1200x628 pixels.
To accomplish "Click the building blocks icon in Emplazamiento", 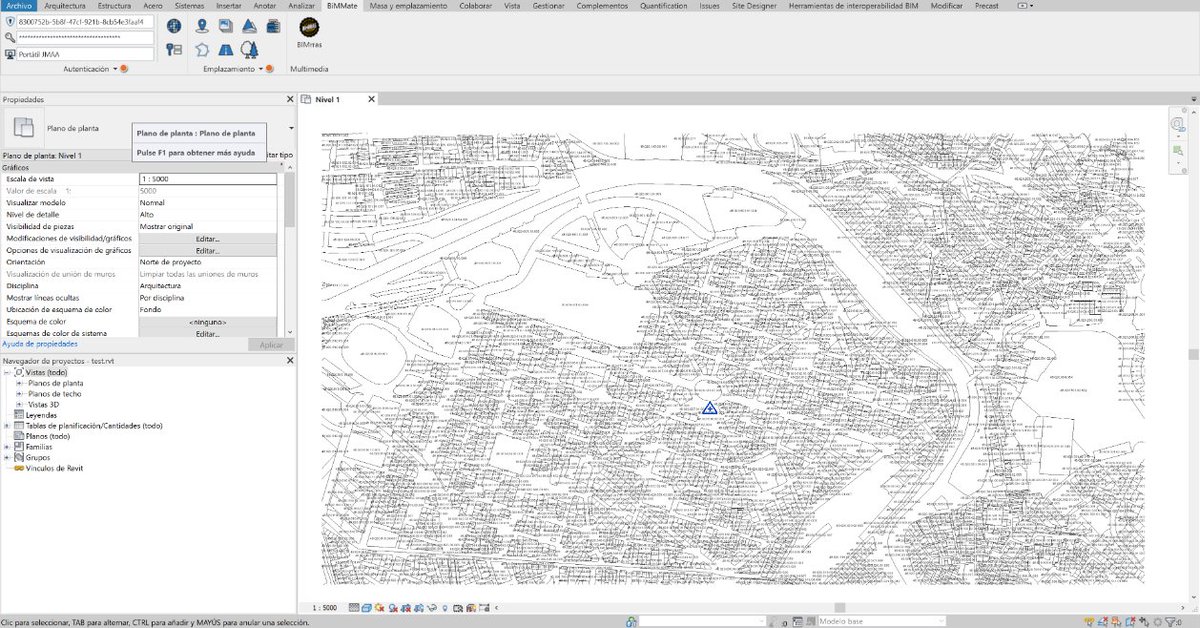I will pyautogui.click(x=273, y=25).
